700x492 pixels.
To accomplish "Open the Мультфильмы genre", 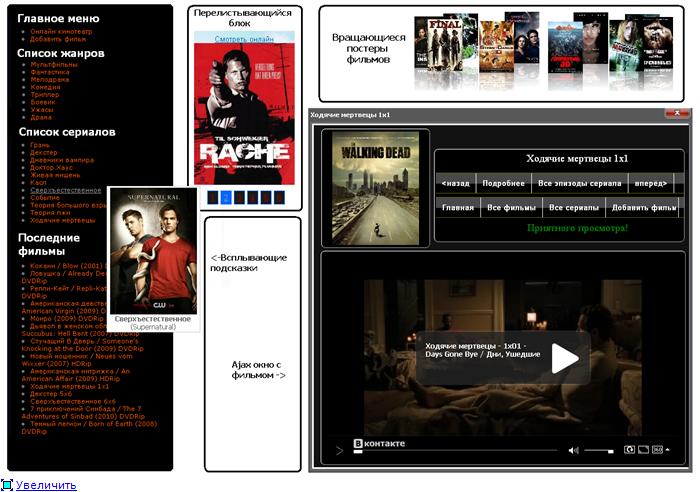I will pyautogui.click(x=54, y=65).
